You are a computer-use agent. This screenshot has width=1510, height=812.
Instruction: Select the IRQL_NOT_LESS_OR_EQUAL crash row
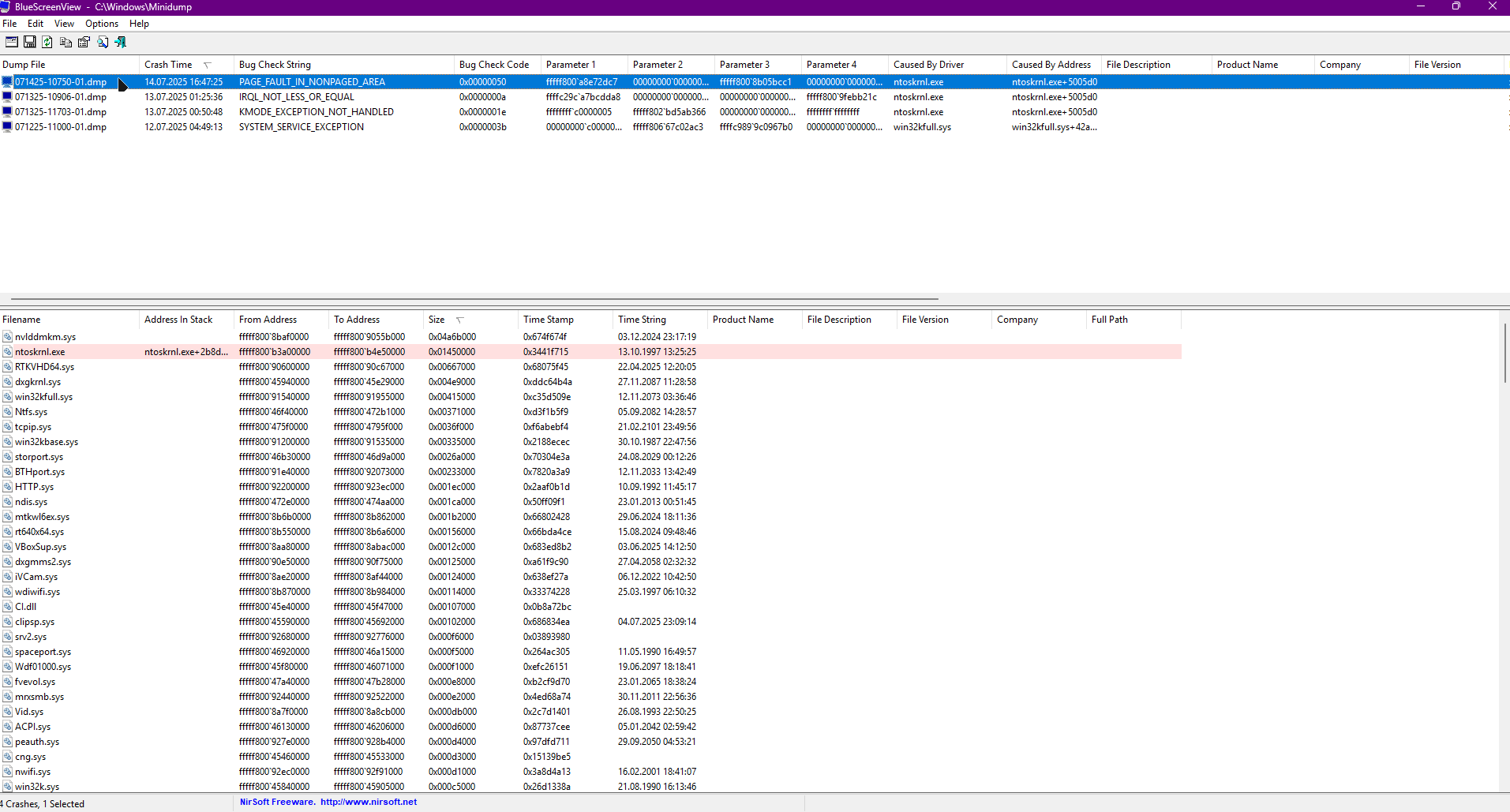coord(755,97)
